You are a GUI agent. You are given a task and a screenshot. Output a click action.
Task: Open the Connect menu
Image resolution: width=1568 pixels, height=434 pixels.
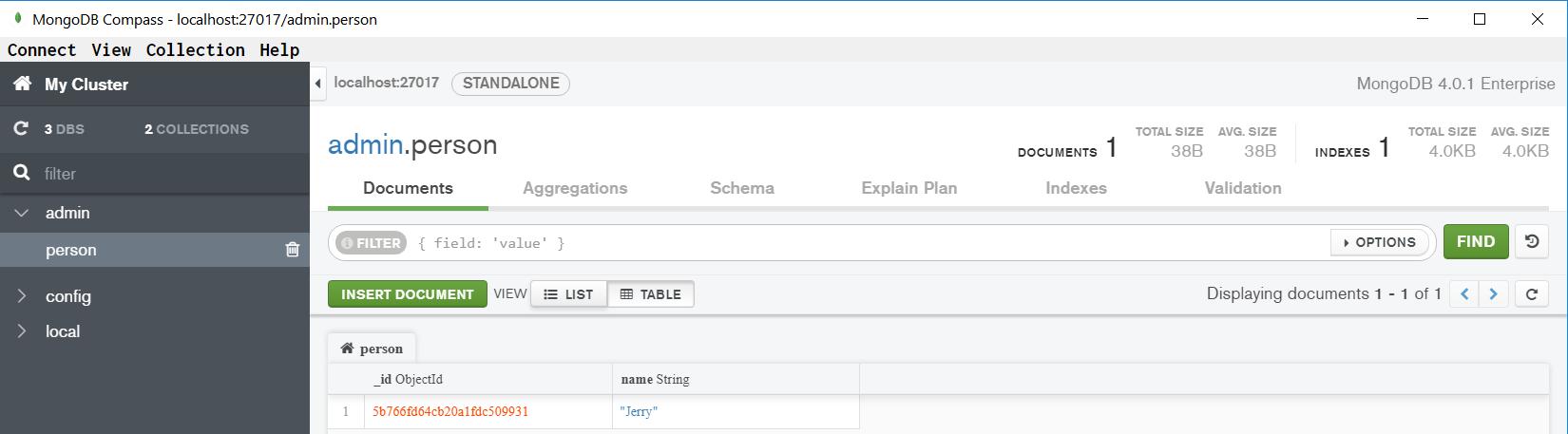42,50
